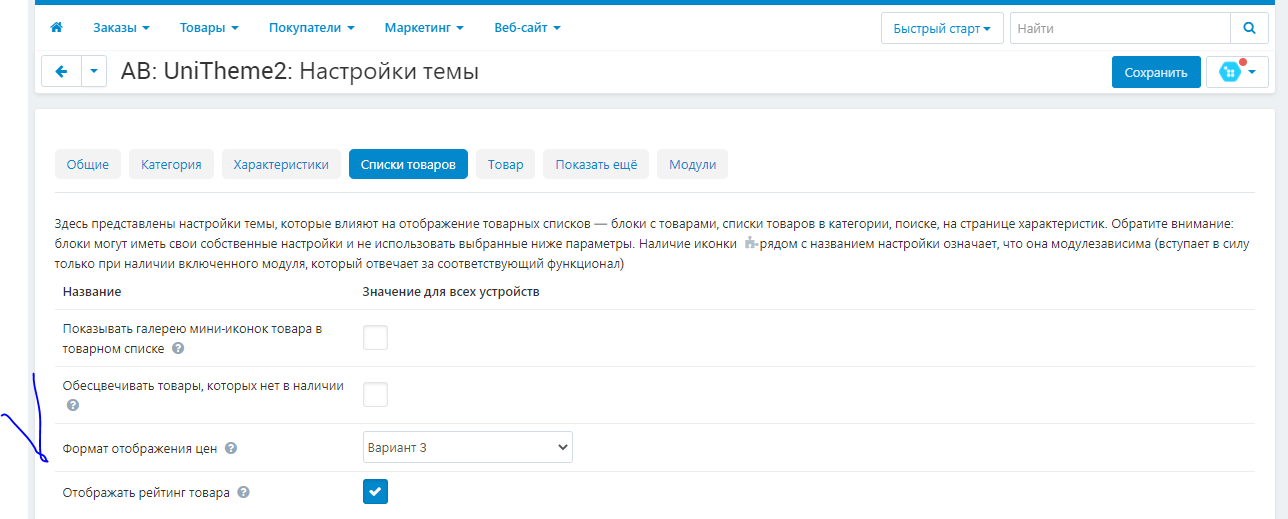
Task: Click help icon beside Формат отображения цен
Action: (231, 449)
